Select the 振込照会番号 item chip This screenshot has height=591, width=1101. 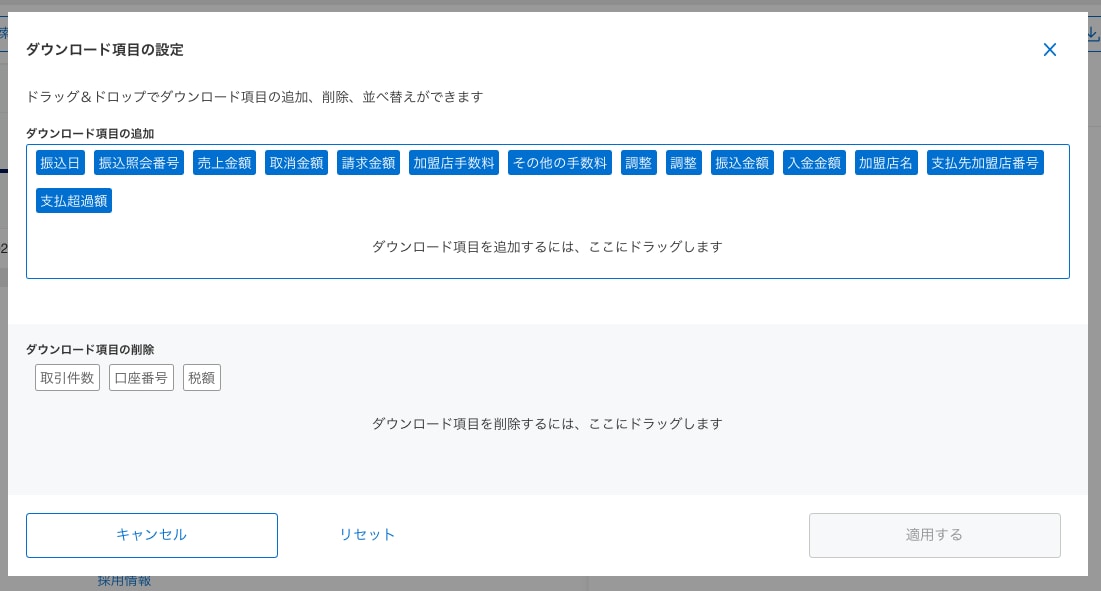click(138, 162)
